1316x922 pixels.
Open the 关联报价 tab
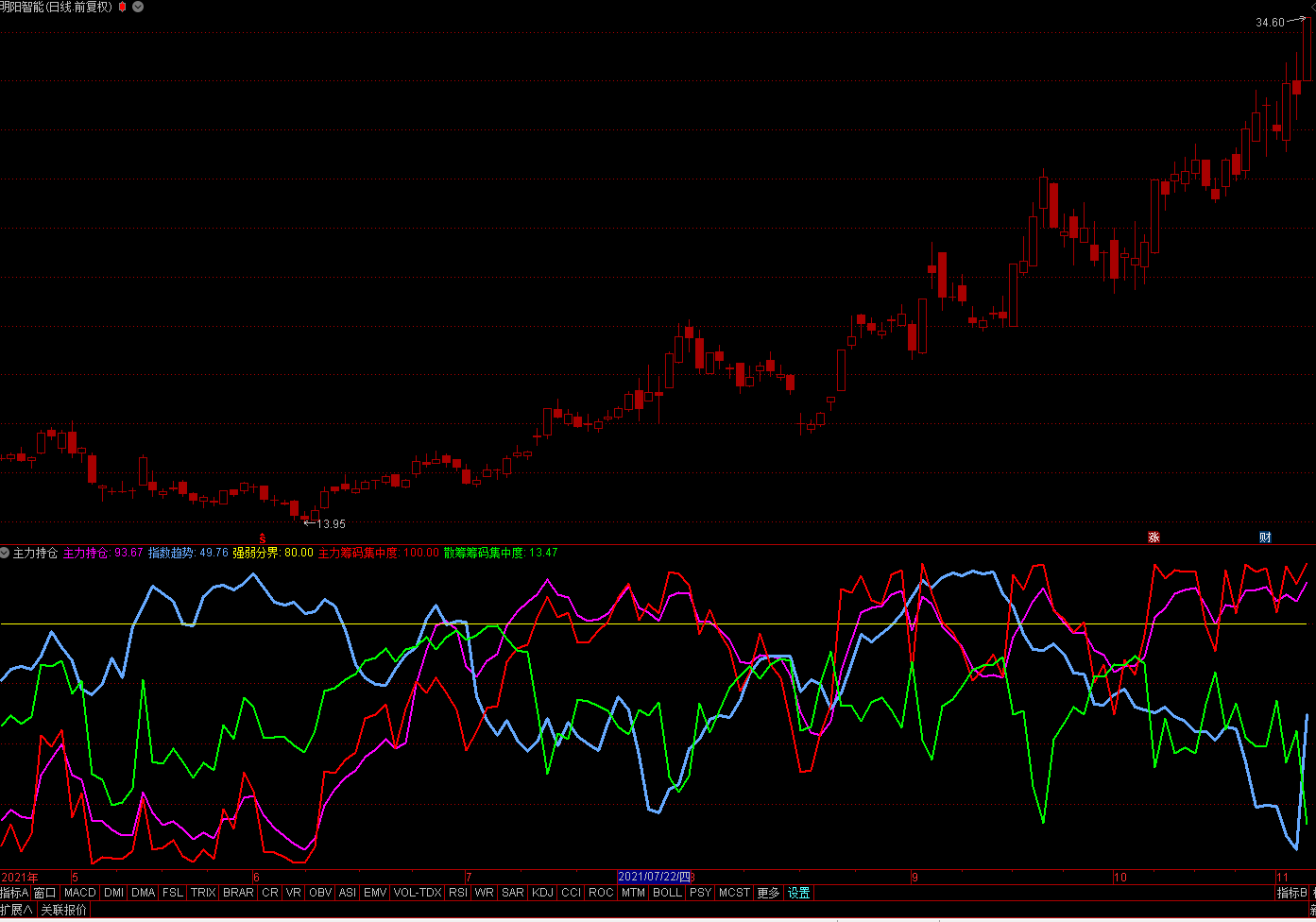click(64, 910)
